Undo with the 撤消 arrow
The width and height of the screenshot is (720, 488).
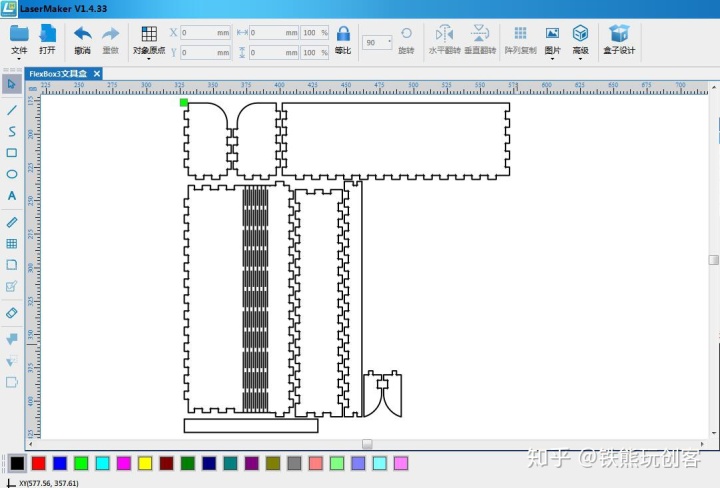(x=83, y=34)
